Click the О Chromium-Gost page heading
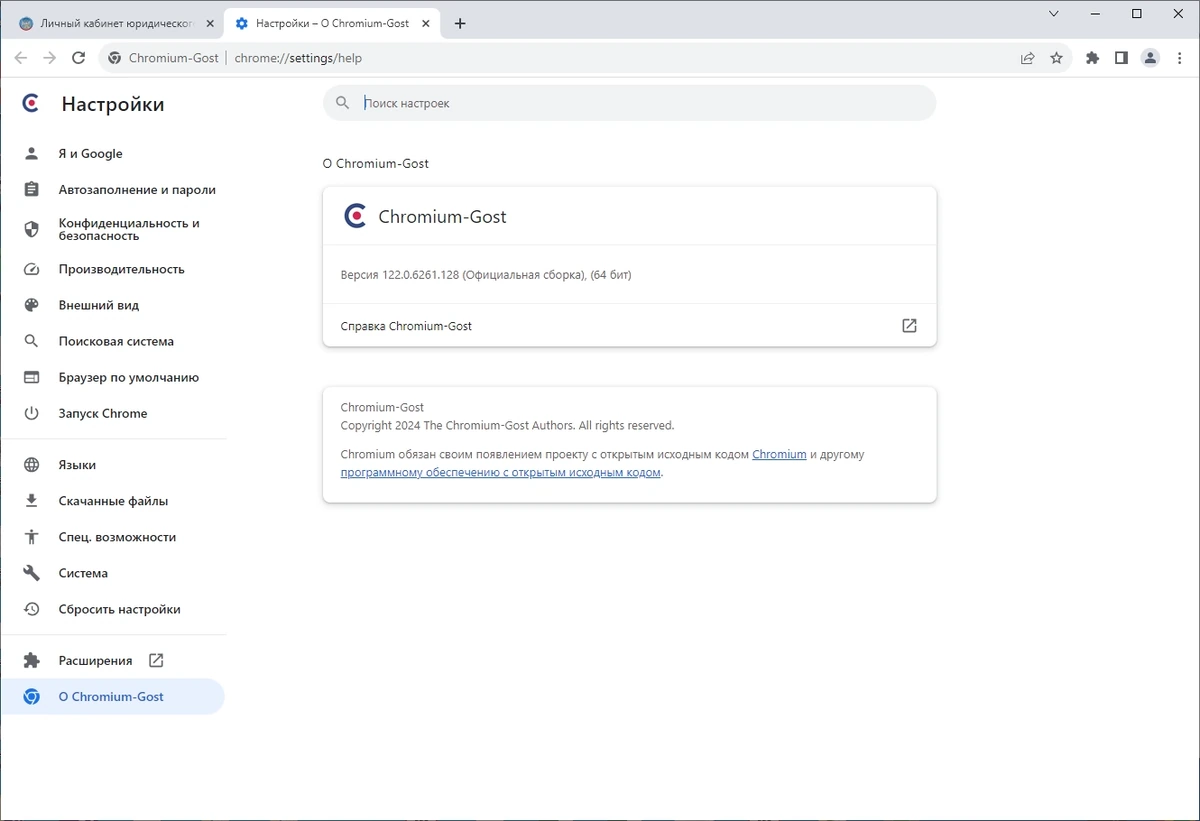This screenshot has width=1200, height=821. (x=375, y=164)
